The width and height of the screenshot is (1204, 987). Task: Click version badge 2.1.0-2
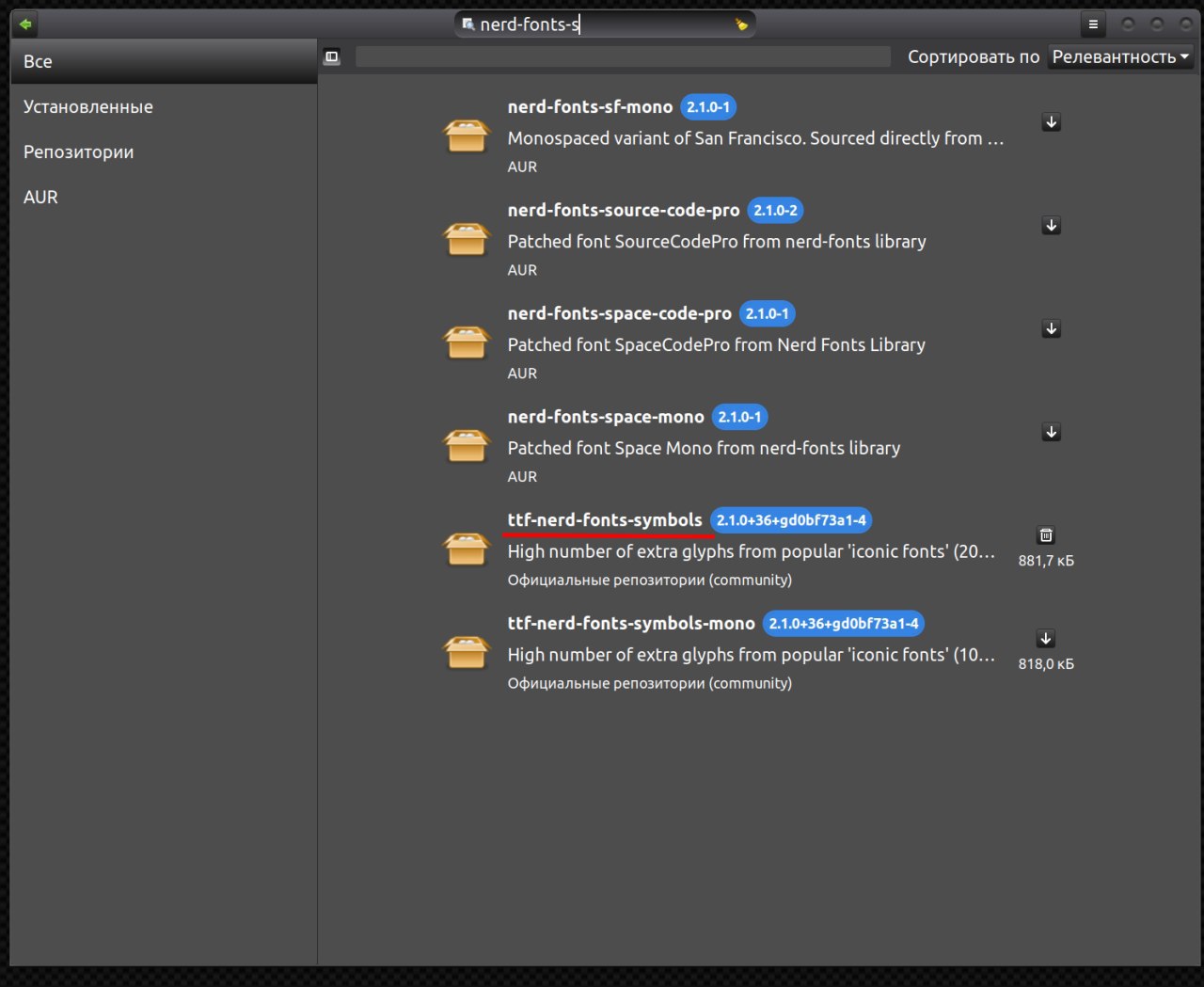tap(775, 211)
